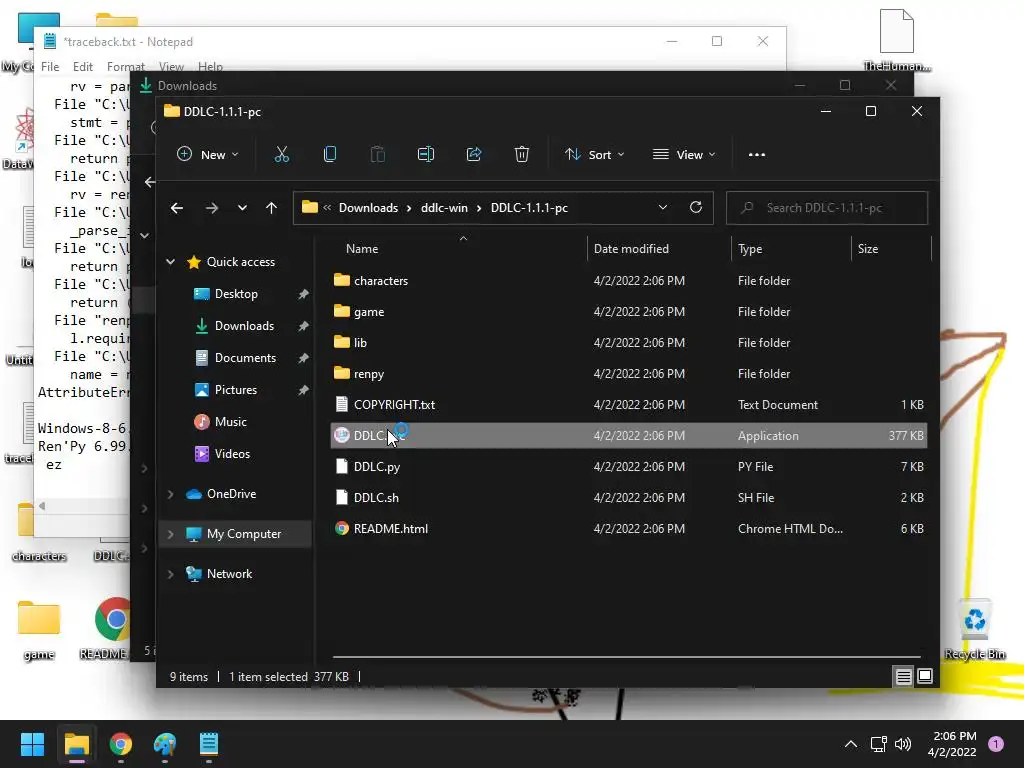Click ddlc-win in the address breadcrumb
This screenshot has width=1024, height=768.
tap(444, 208)
